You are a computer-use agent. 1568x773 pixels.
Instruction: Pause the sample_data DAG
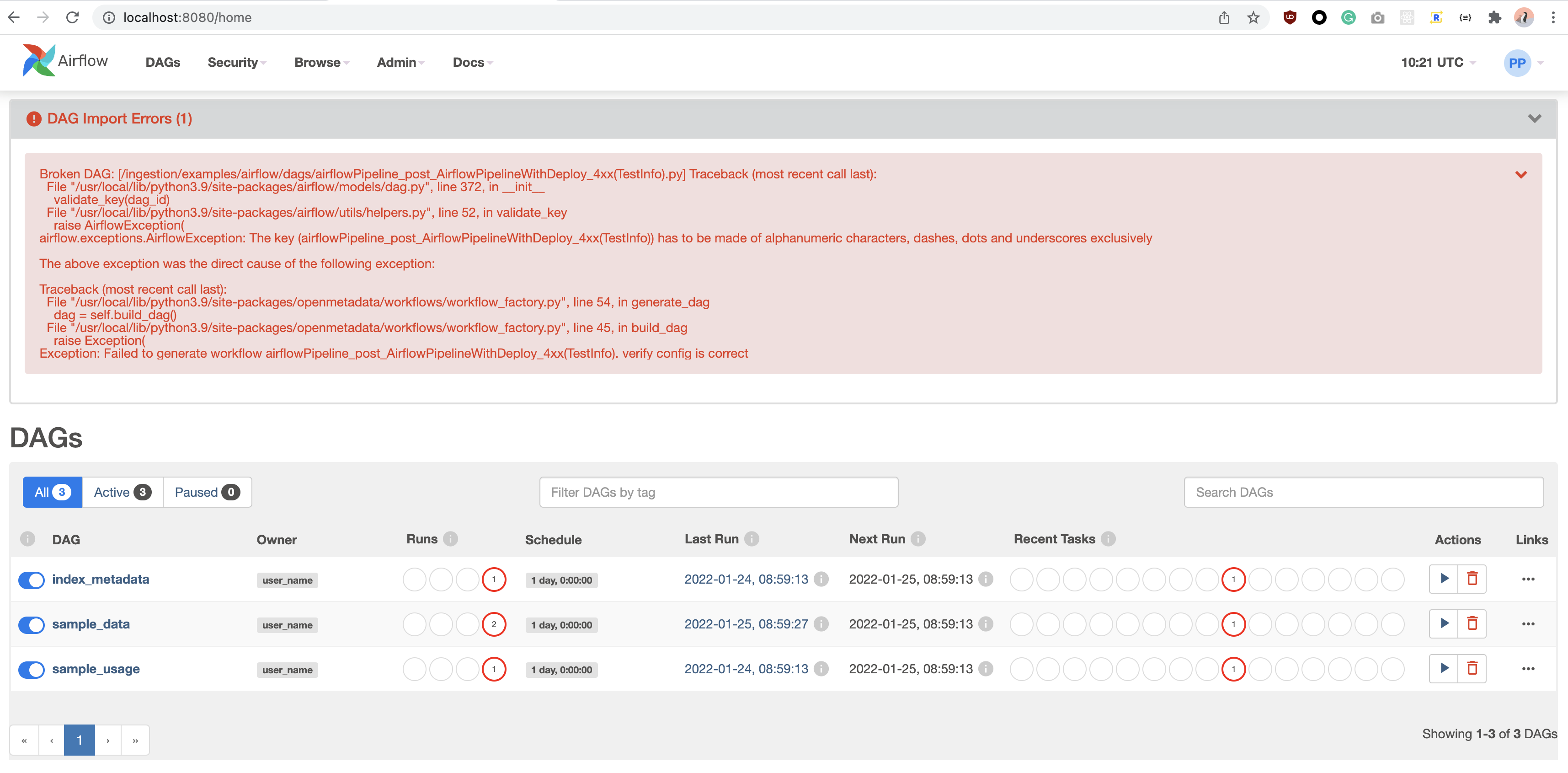coord(31,625)
